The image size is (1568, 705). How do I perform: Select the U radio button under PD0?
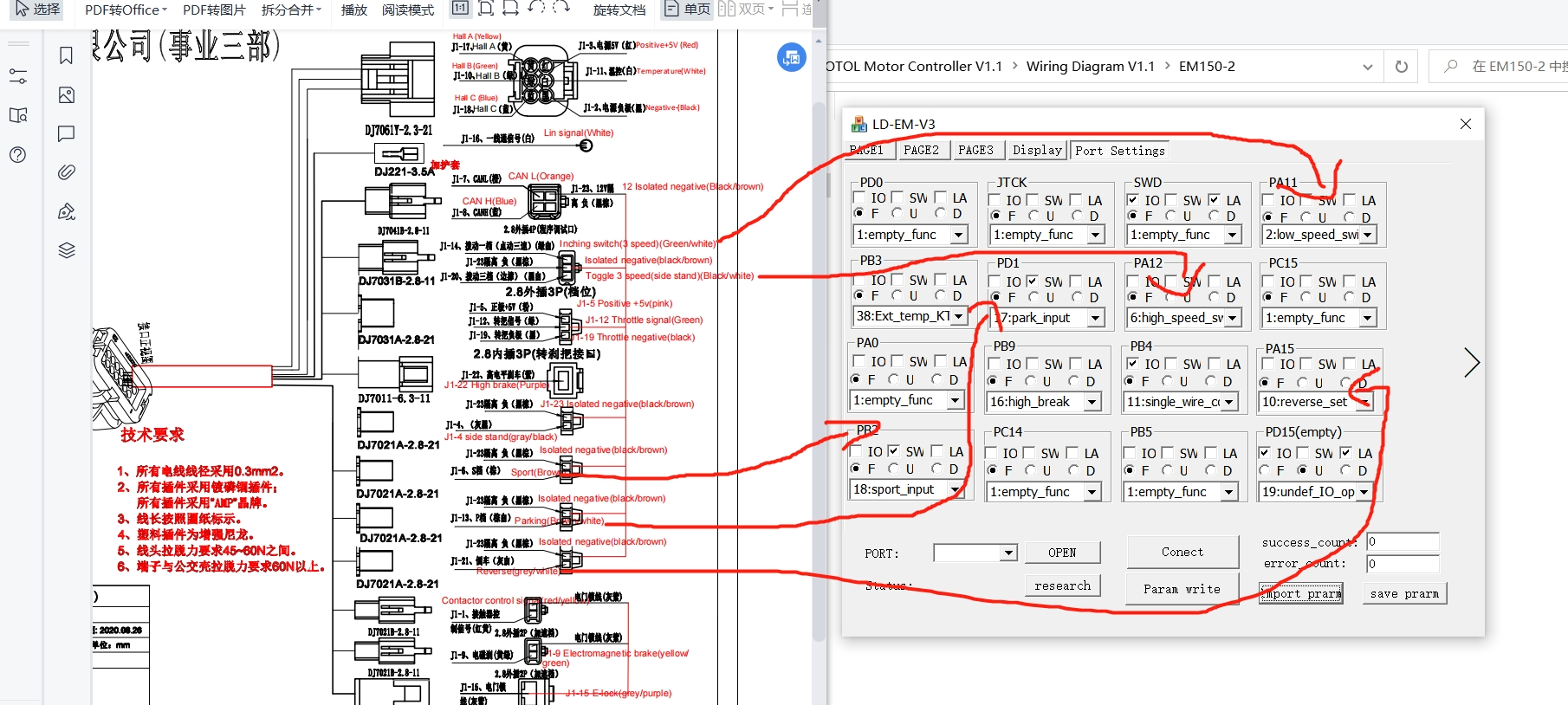pyautogui.click(x=897, y=213)
